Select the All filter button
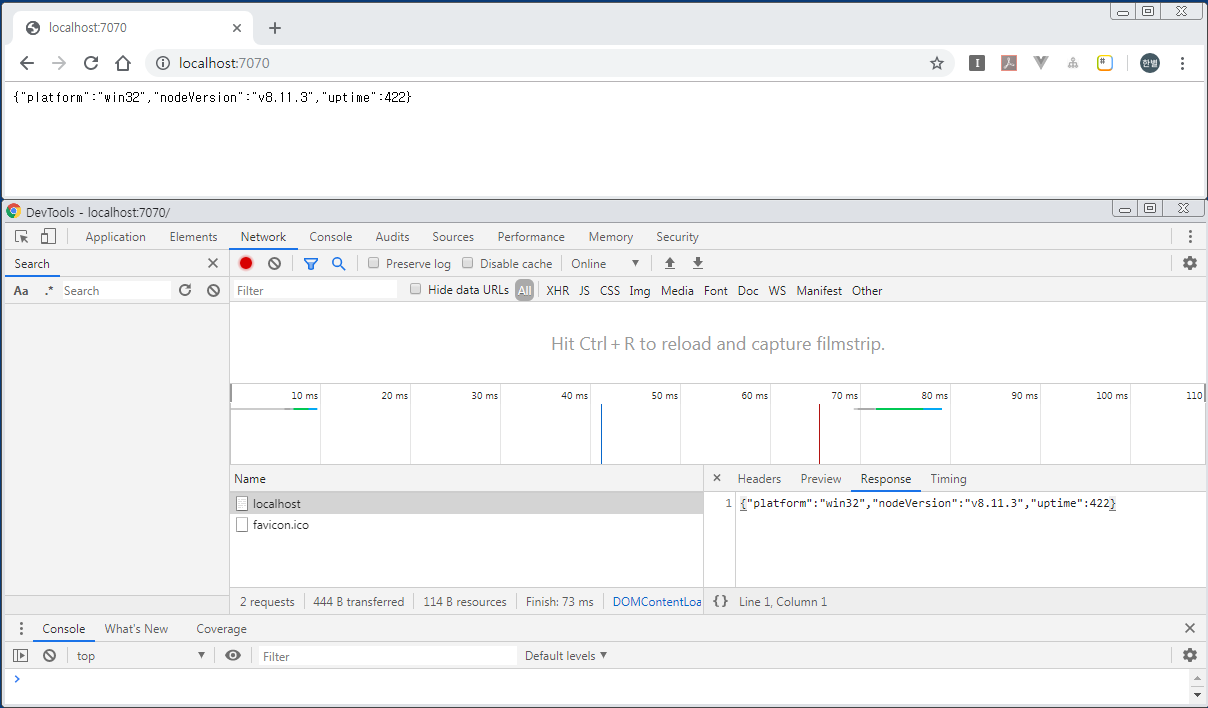The width and height of the screenshot is (1208, 708). click(x=525, y=291)
